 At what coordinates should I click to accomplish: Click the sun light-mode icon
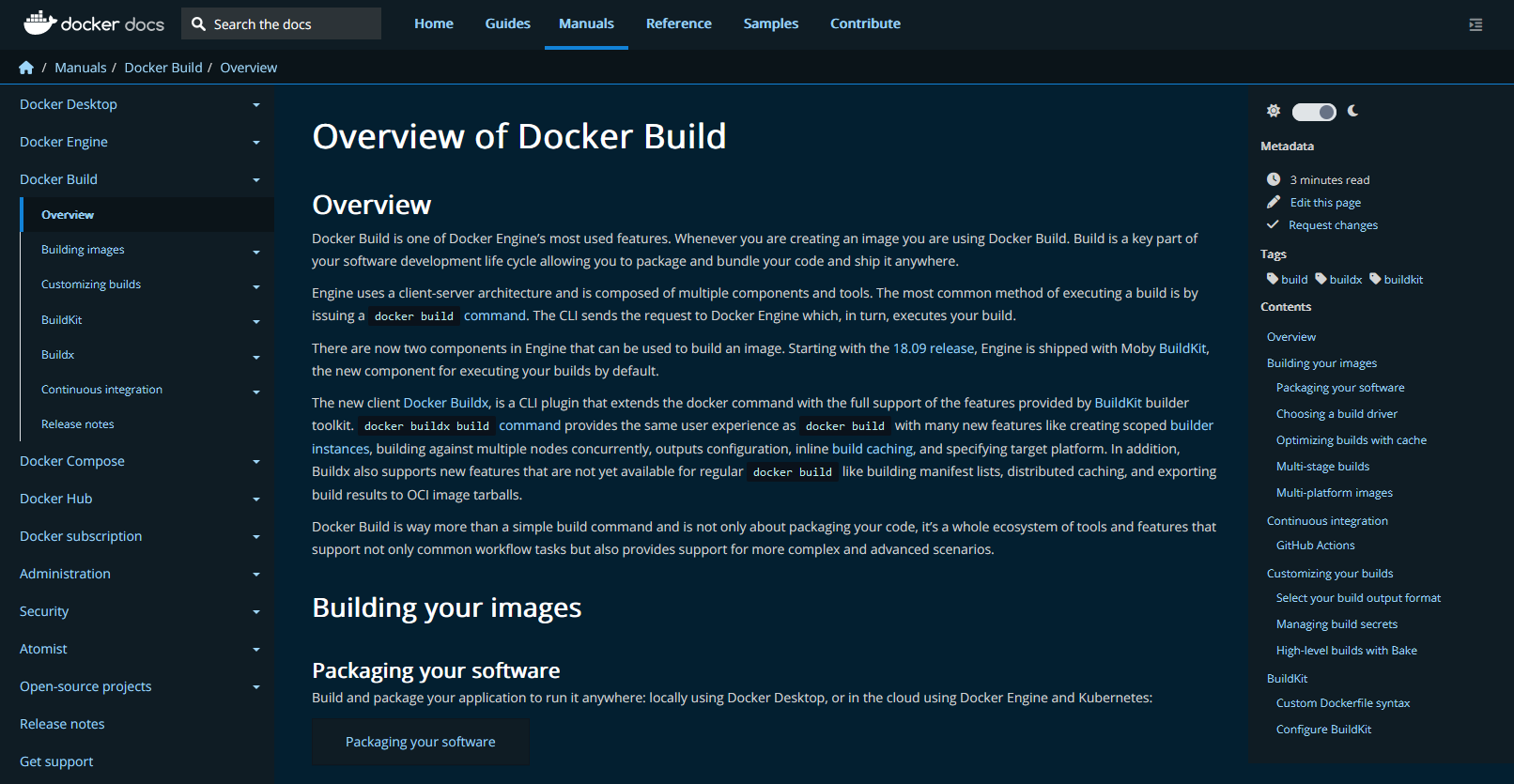[1274, 111]
